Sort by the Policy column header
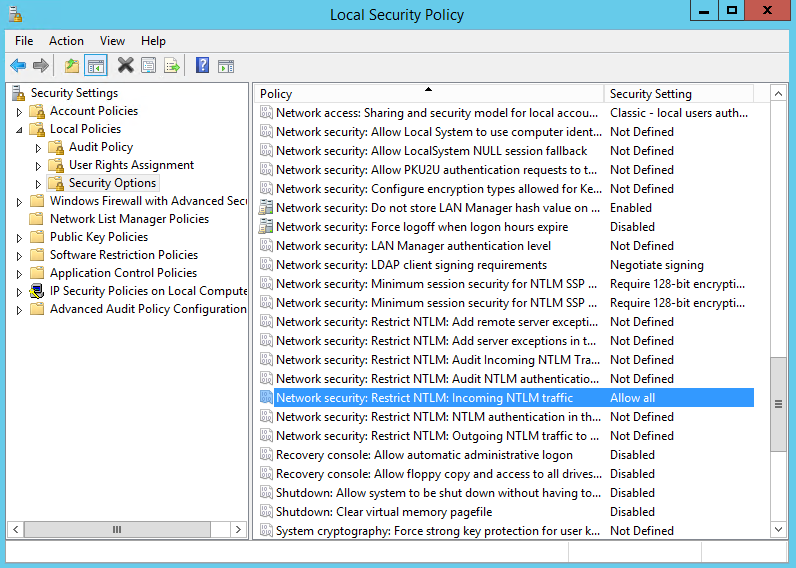 click(428, 94)
